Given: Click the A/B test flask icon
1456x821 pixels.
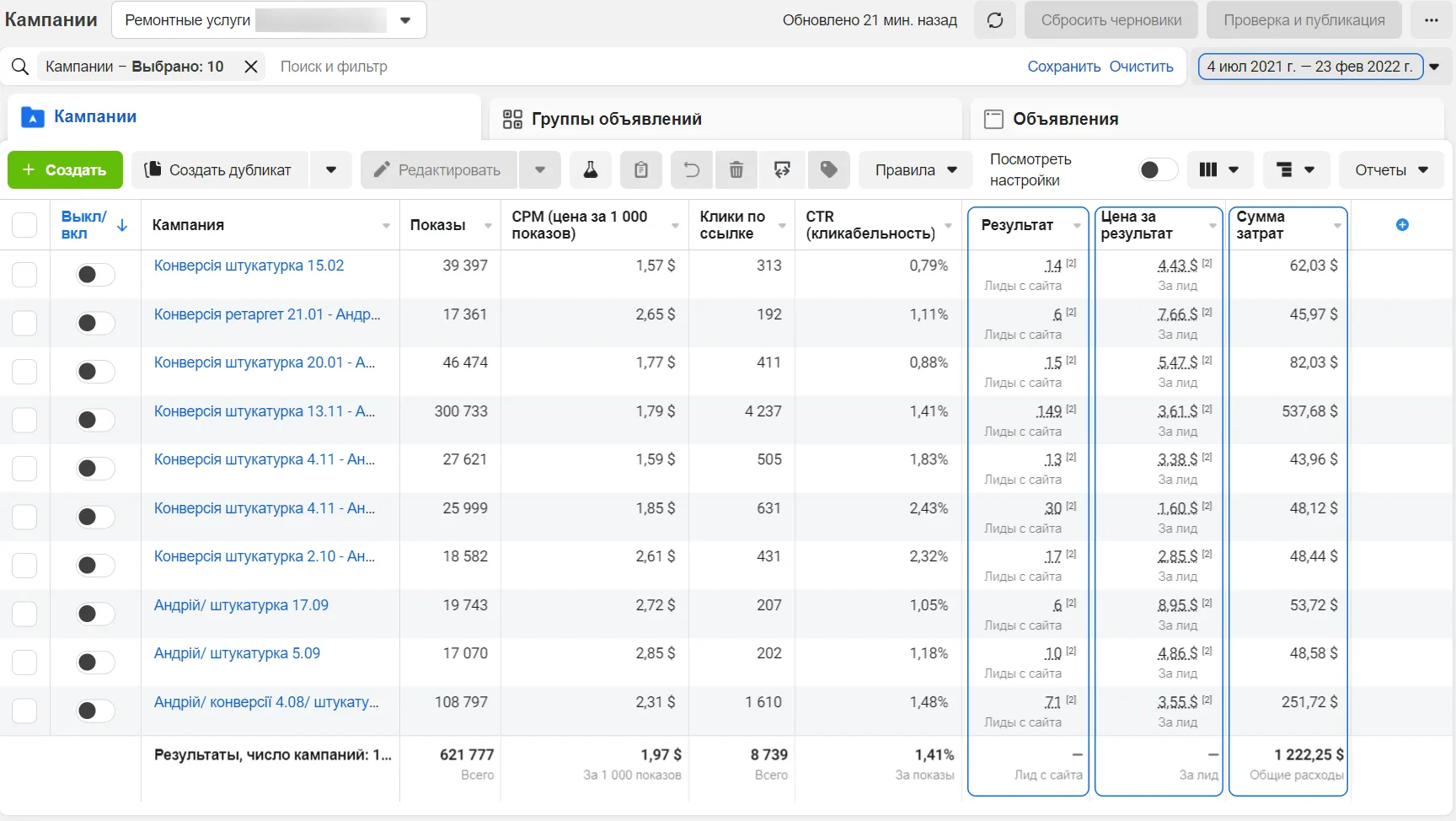Looking at the screenshot, I should click(591, 170).
